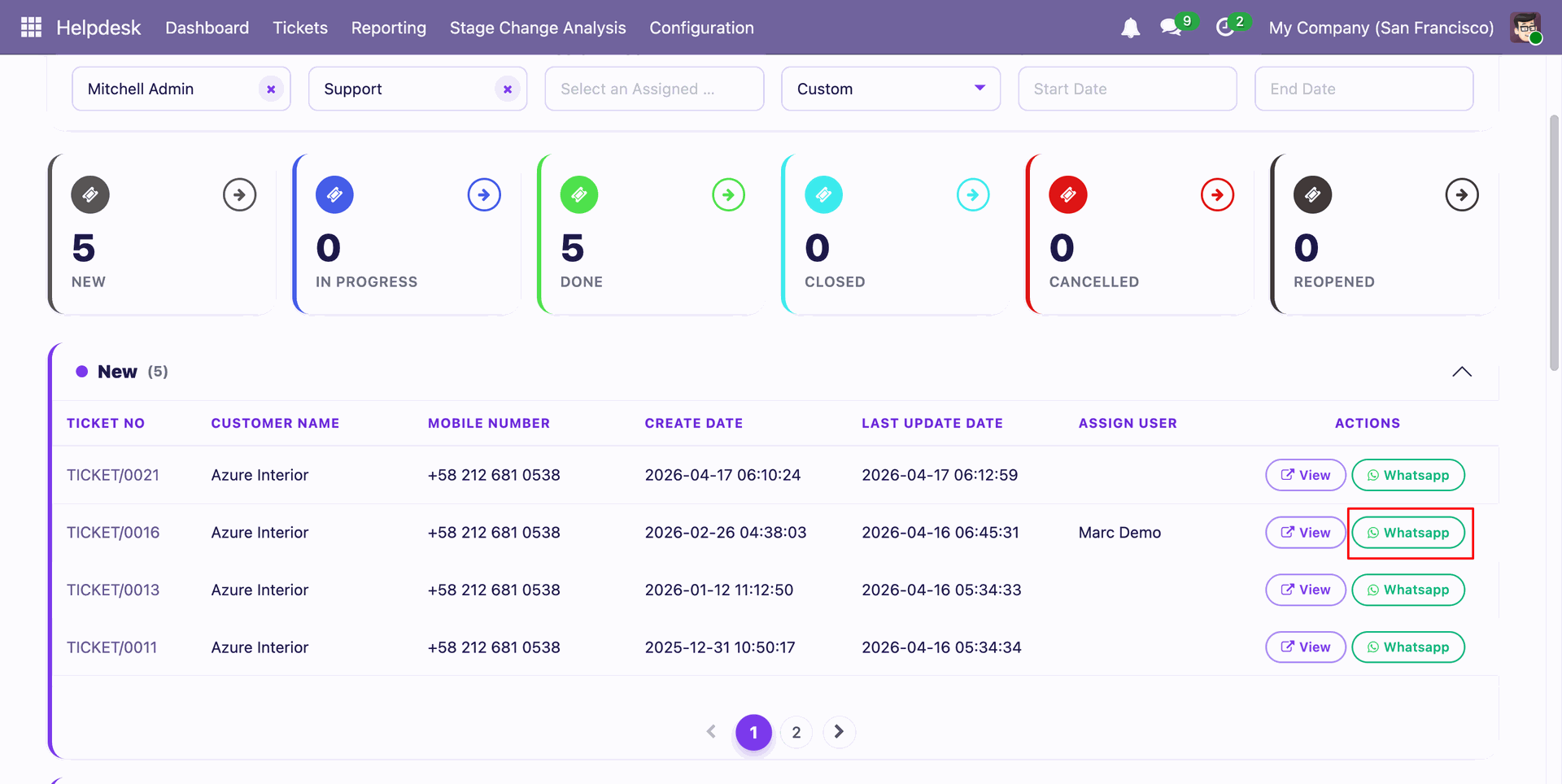
Task: Open Stage Change Analysis menu
Action: [538, 28]
